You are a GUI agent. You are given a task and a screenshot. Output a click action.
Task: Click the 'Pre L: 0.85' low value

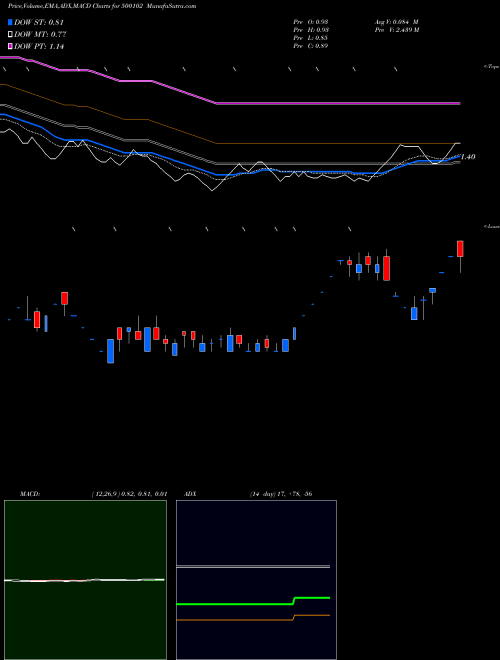tap(311, 38)
